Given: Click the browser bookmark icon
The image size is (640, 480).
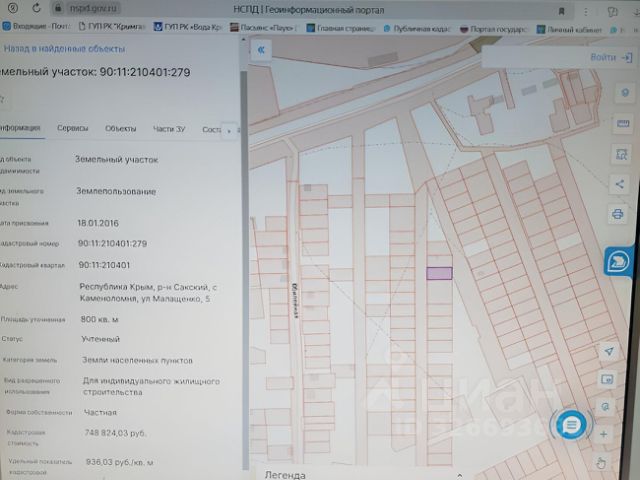Looking at the screenshot, I should [562, 11].
